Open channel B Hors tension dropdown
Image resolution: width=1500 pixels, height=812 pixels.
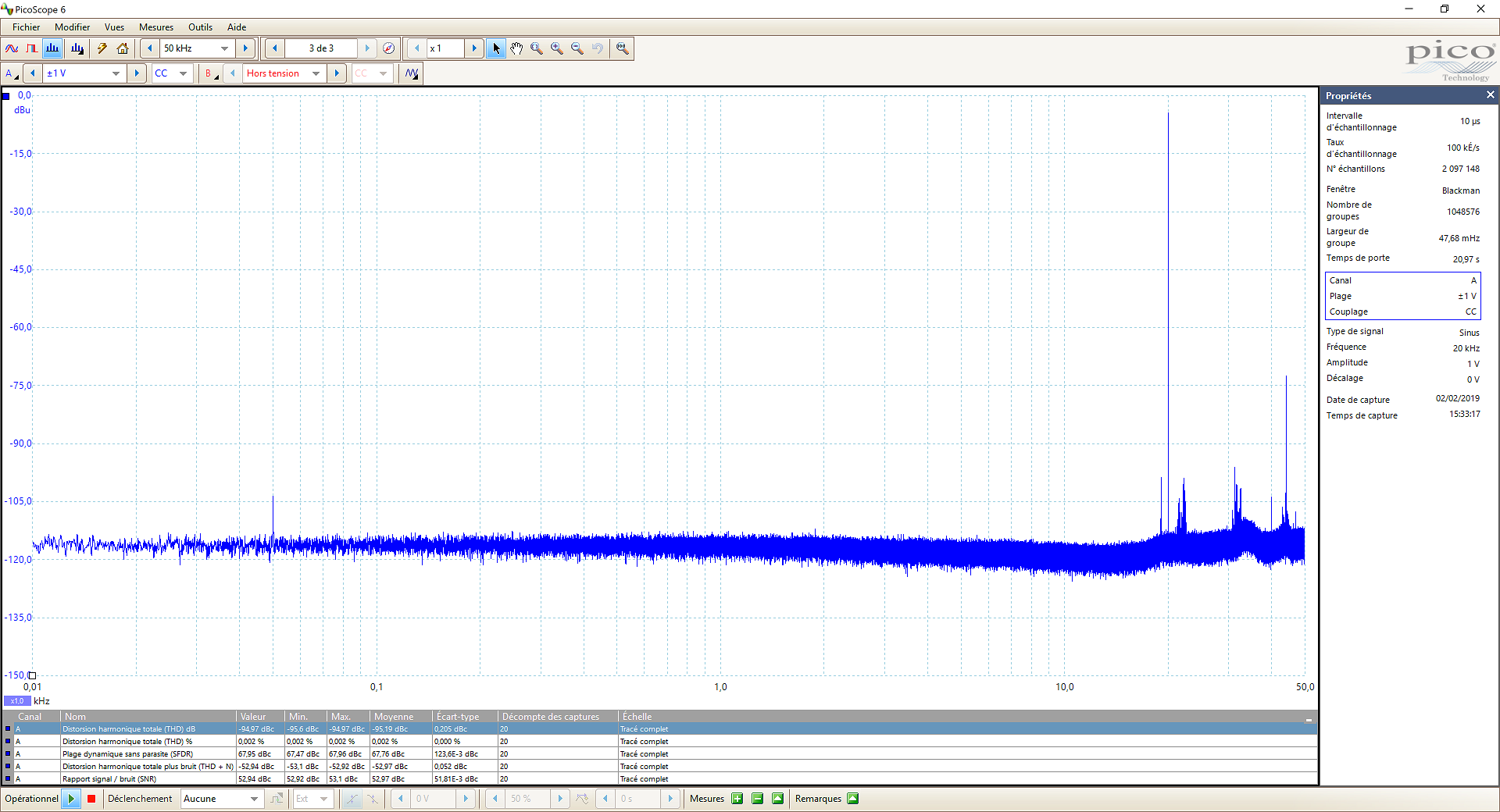pyautogui.click(x=316, y=73)
